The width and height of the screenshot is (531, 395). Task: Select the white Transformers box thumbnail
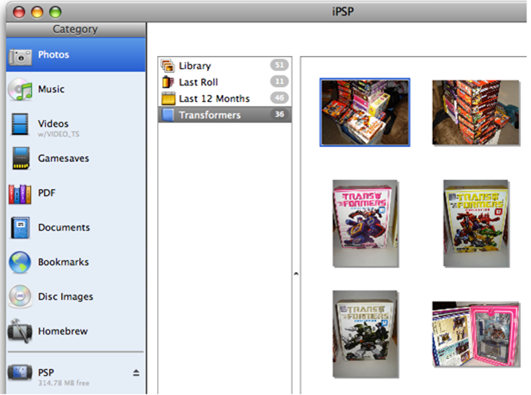tap(365, 334)
